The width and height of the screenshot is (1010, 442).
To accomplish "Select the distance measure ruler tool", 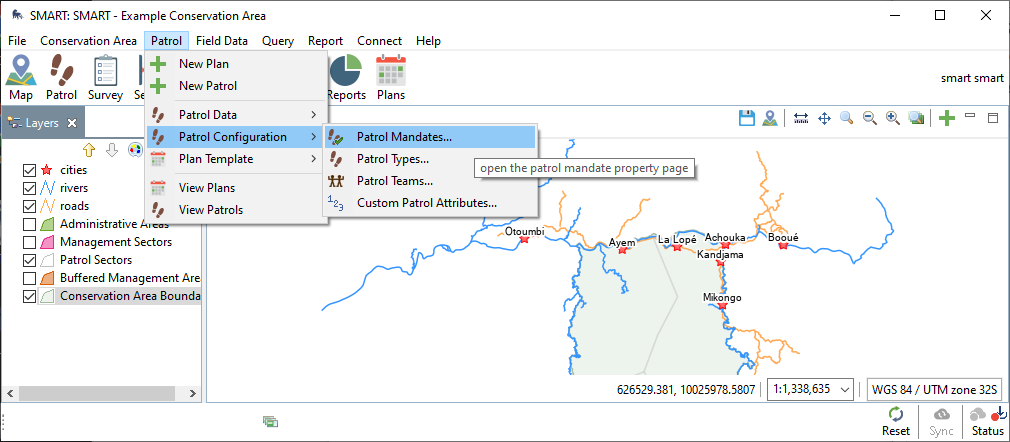I will [800, 118].
